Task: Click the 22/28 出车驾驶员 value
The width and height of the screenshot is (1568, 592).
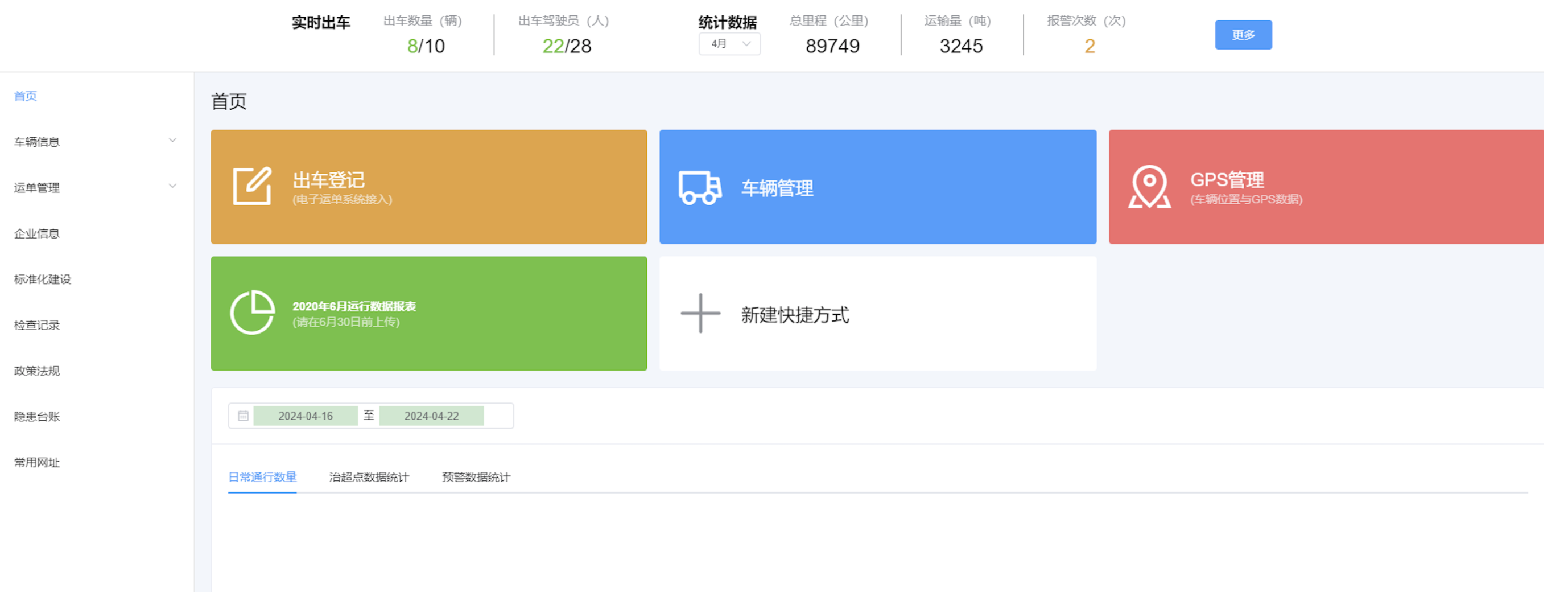Action: point(567,46)
